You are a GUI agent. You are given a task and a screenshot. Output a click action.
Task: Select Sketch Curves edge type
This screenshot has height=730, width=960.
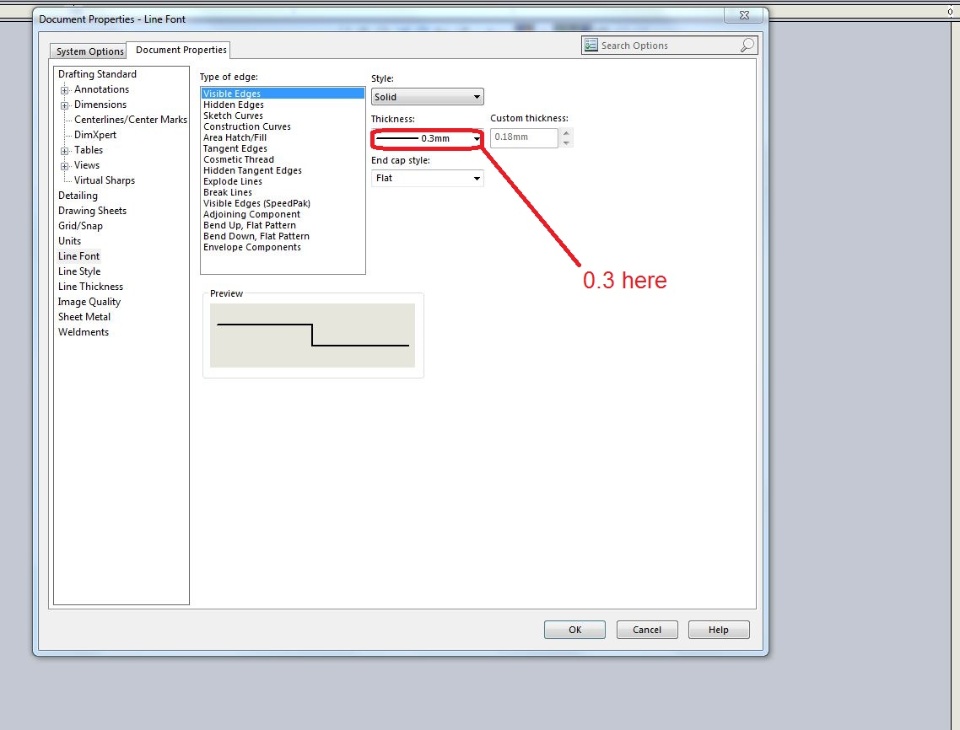[233, 116]
